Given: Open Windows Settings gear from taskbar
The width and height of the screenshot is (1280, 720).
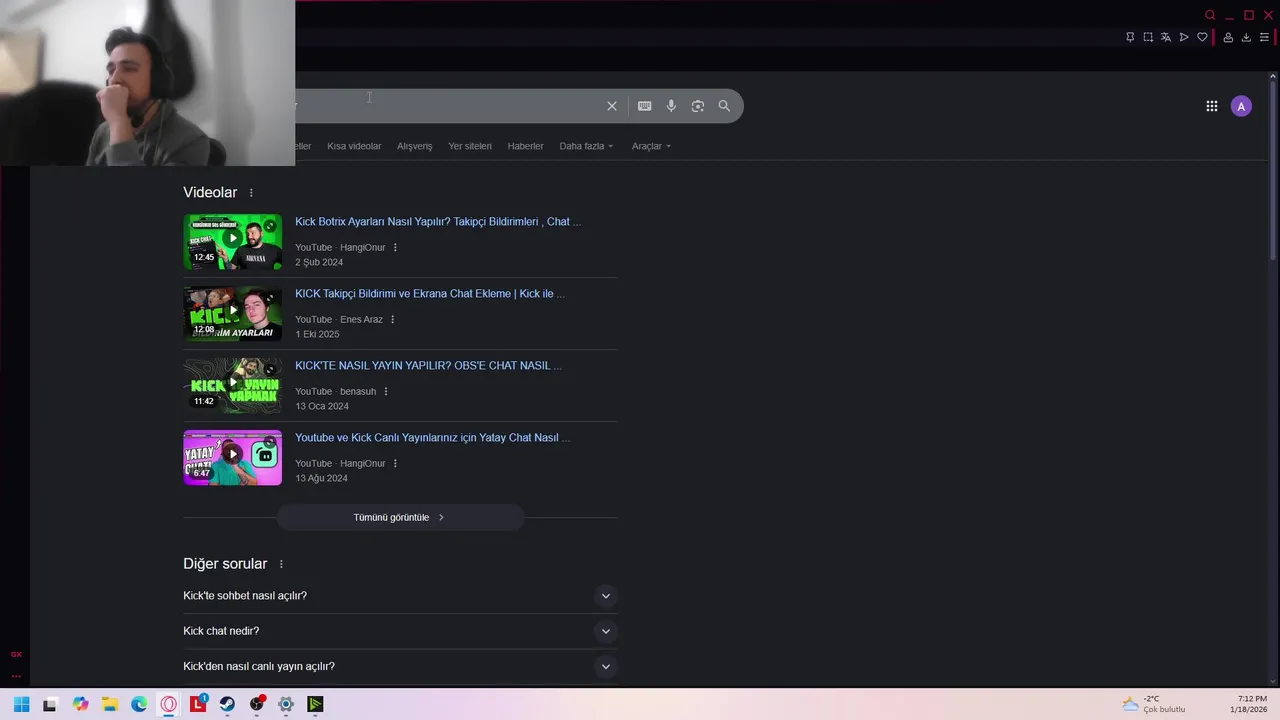Looking at the screenshot, I should tap(286, 704).
